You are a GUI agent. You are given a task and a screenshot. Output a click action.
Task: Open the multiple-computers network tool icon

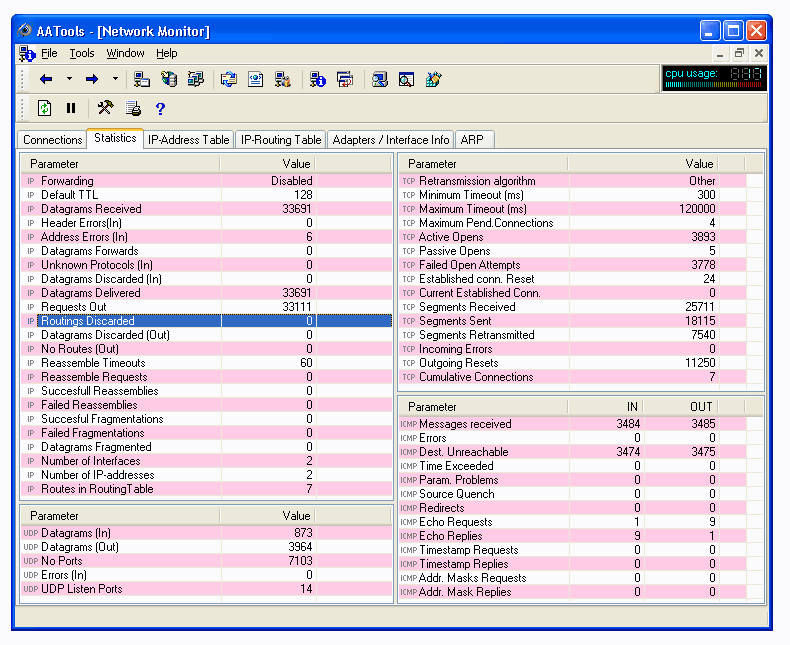(x=196, y=79)
